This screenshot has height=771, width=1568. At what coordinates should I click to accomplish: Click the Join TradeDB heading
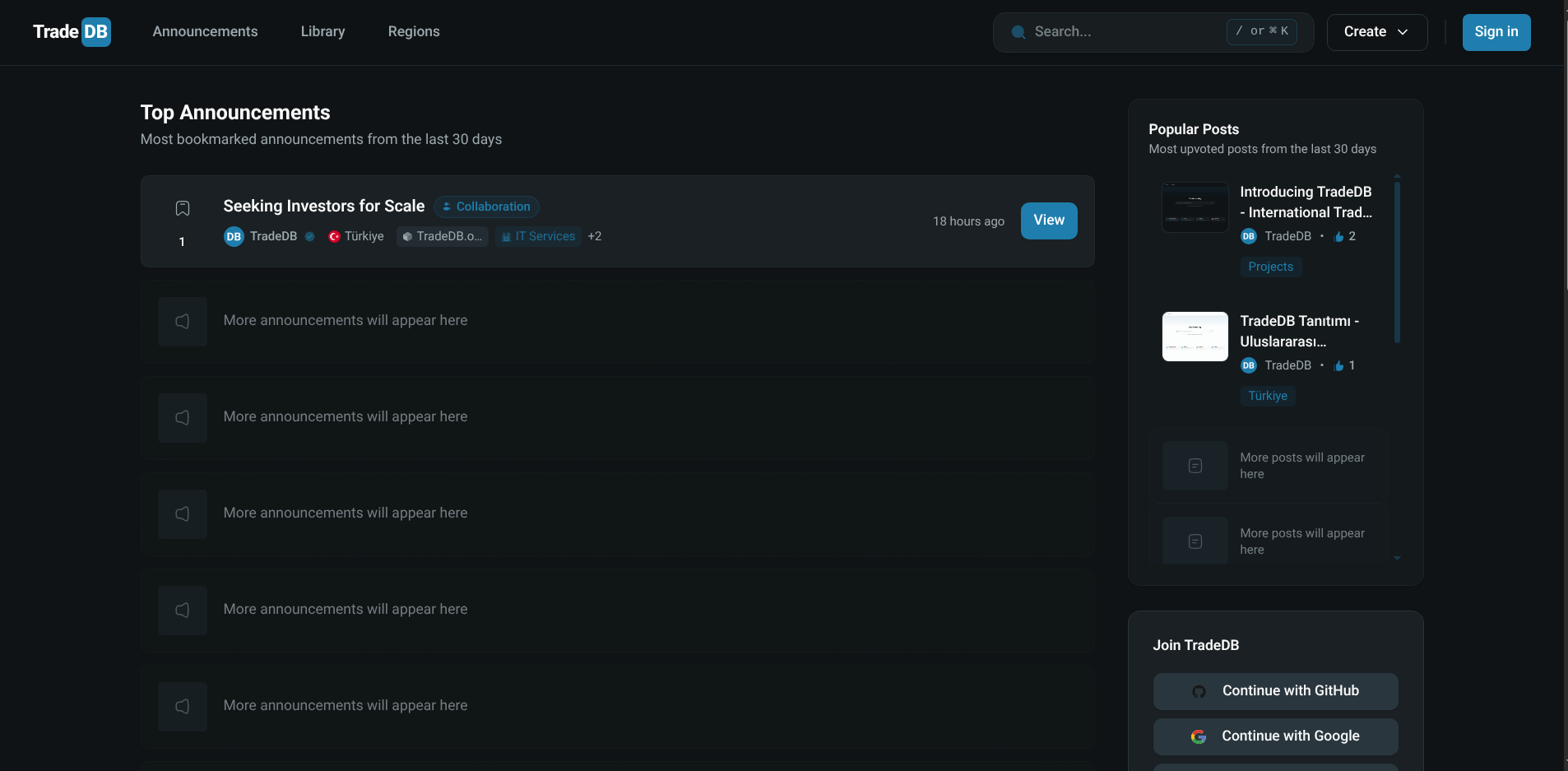(x=1195, y=645)
